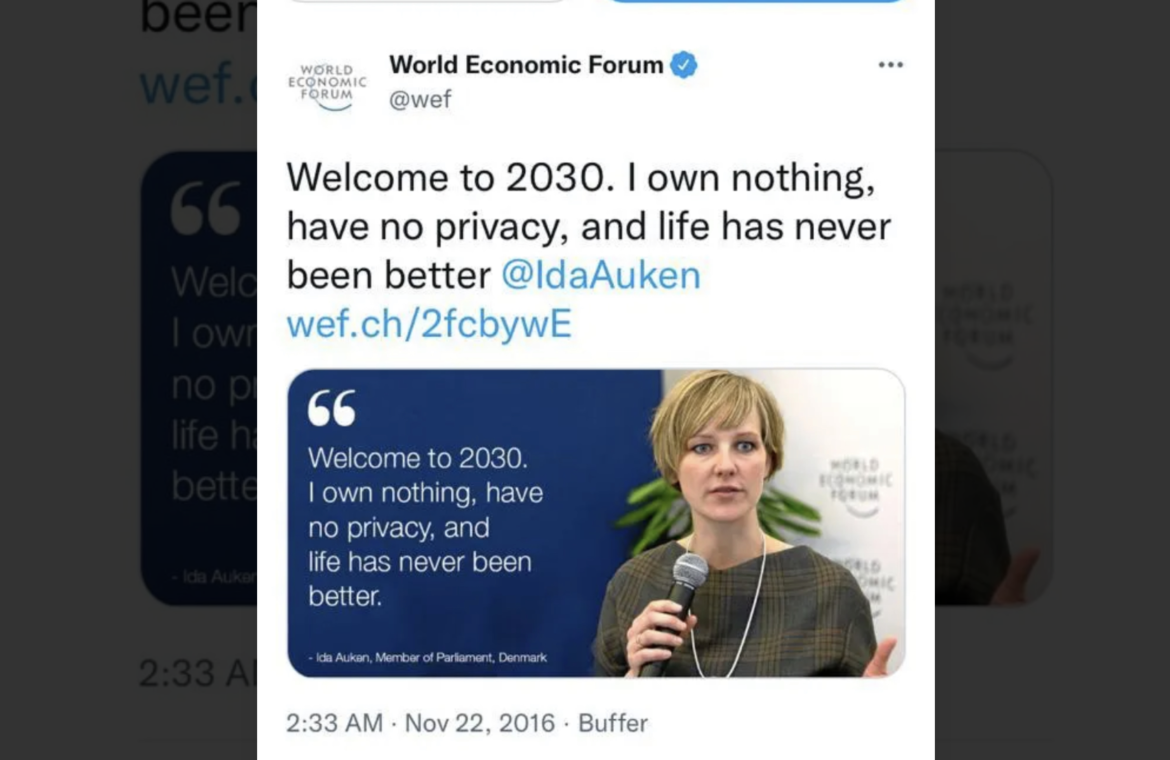This screenshot has width=1170, height=760.
Task: Click the large quotation mark in the image
Action: (332, 408)
